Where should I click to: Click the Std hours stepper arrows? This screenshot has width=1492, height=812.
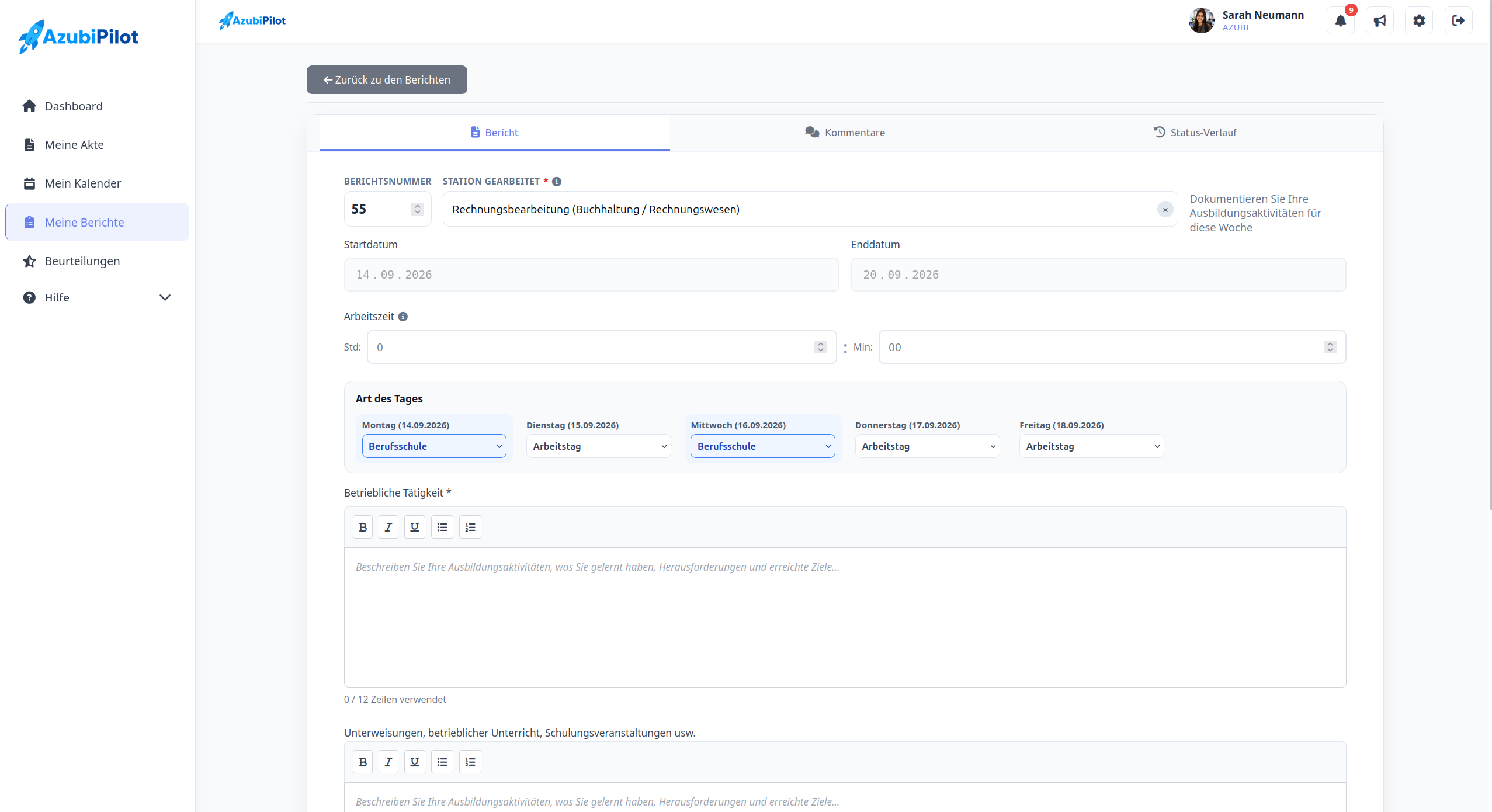click(x=820, y=347)
